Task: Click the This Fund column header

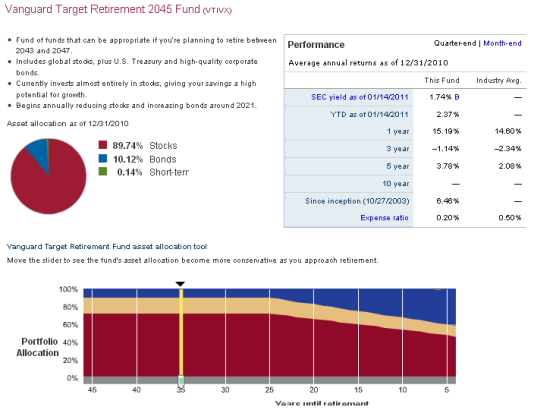Action: [442, 80]
